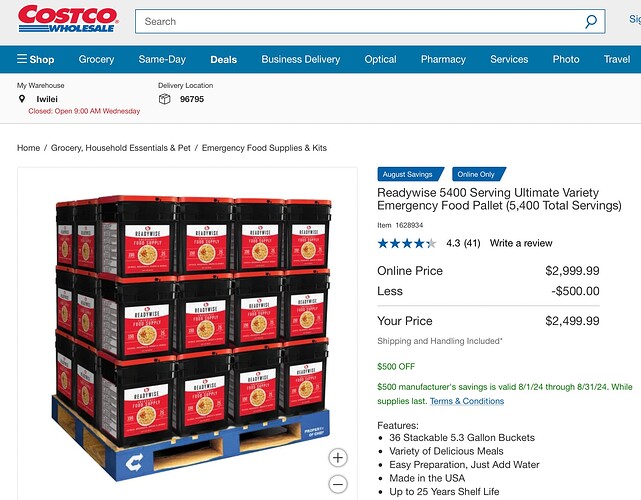Go to Business Delivery
This screenshot has height=500, width=641.
click(x=301, y=59)
